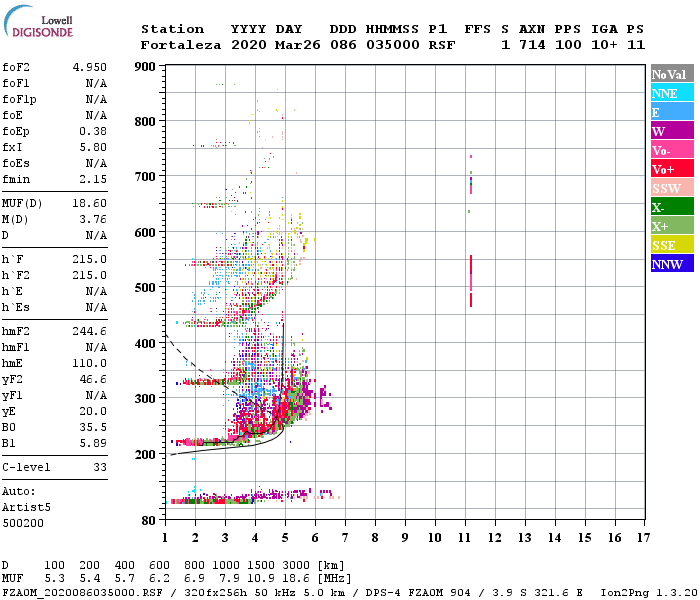Click the Artist5 text
The height and width of the screenshot is (600, 700).
pyautogui.click(x=26, y=508)
